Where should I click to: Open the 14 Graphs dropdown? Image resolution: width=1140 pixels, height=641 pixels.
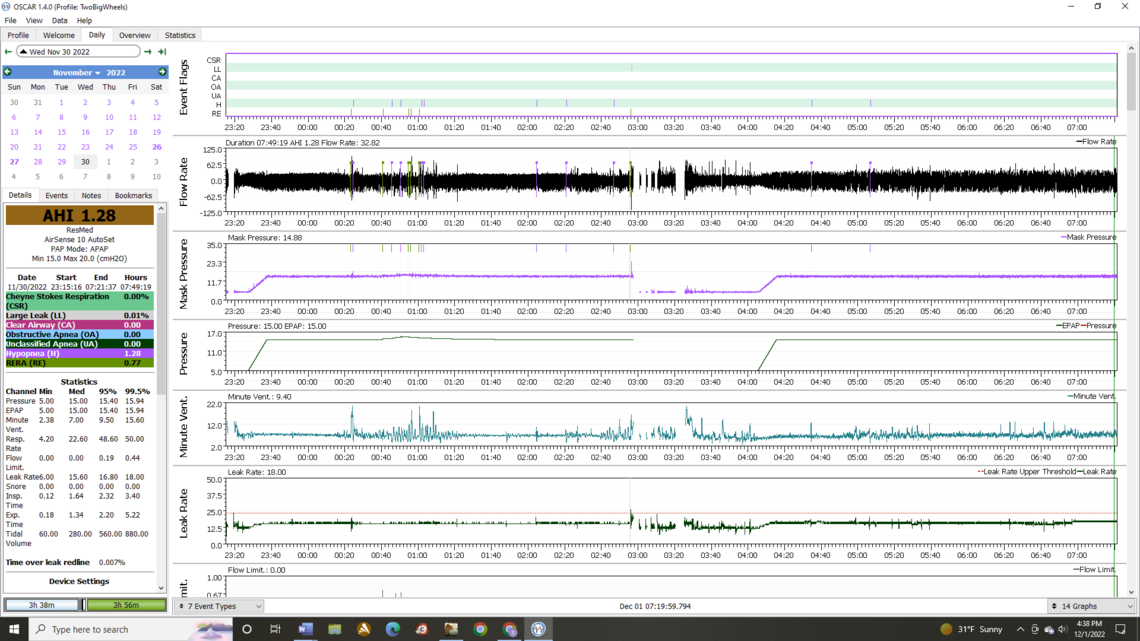1092,606
